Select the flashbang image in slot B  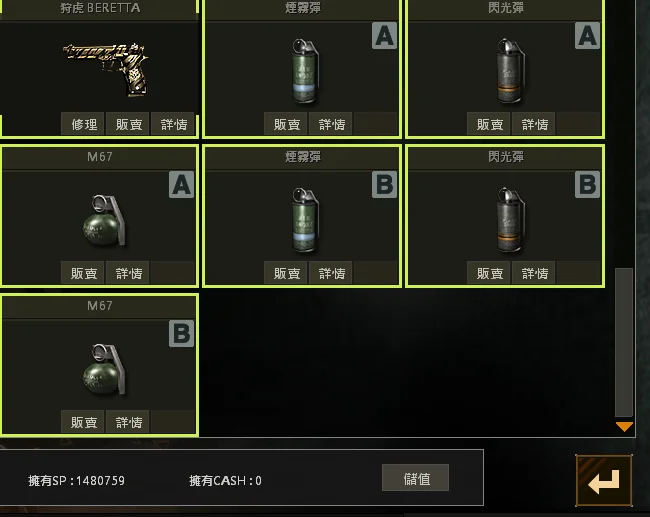(x=510, y=220)
